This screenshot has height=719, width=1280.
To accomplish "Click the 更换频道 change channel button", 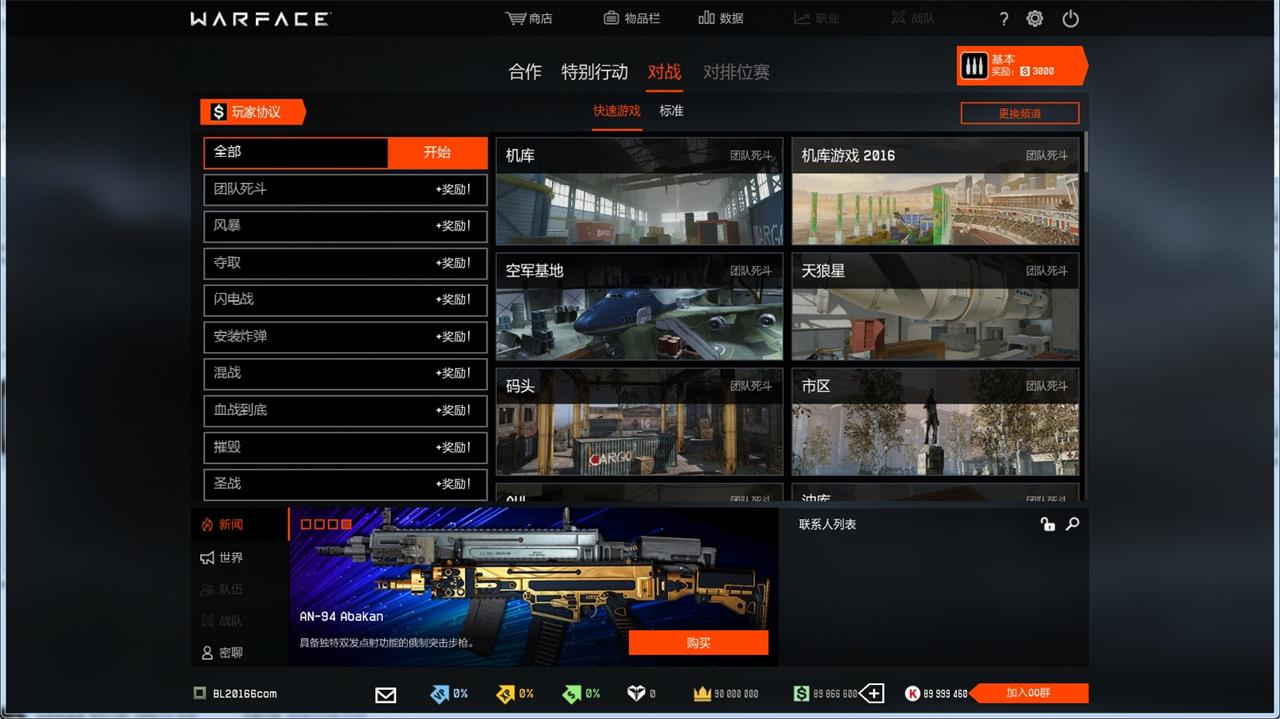I will (x=1019, y=113).
